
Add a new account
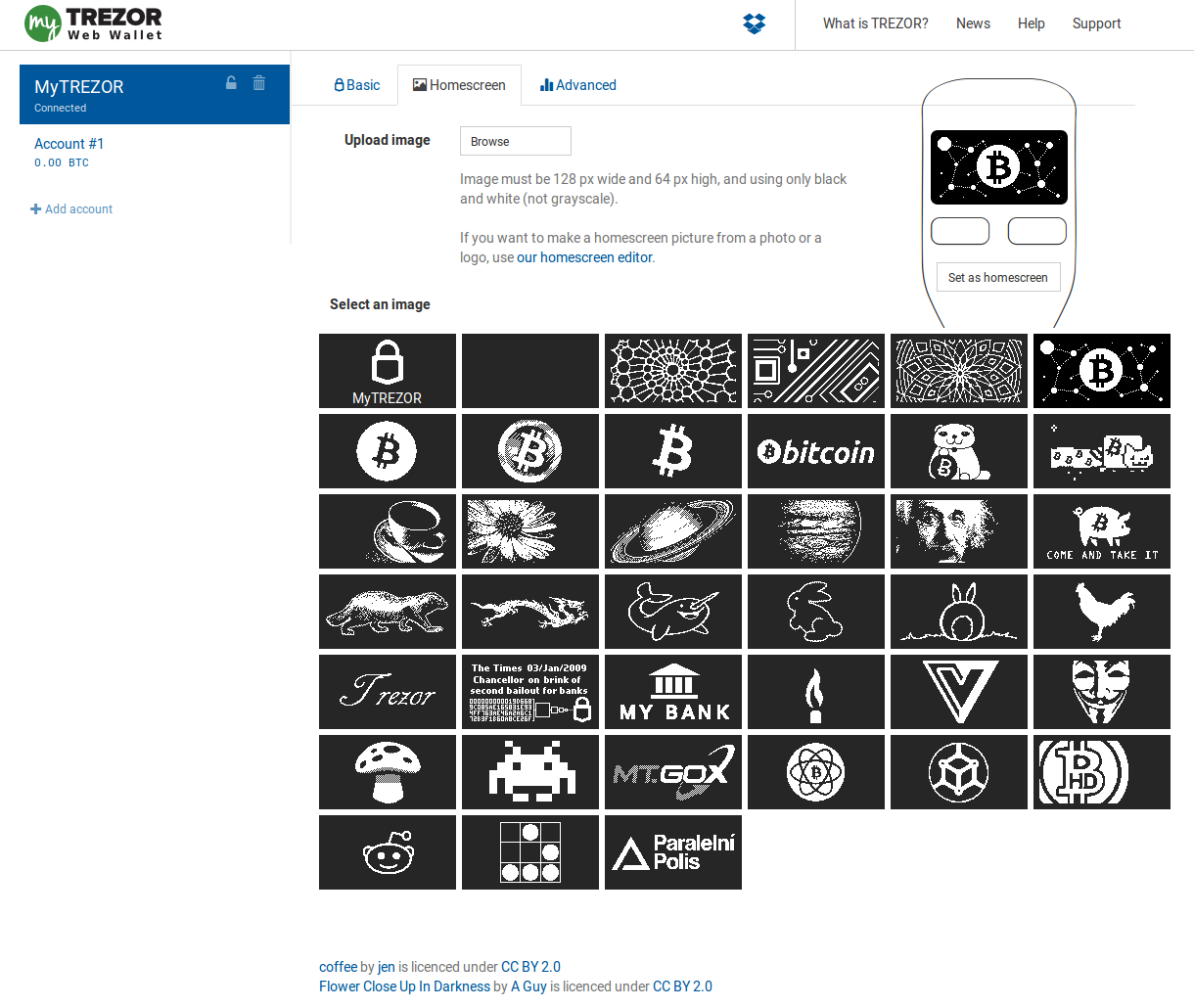point(71,209)
